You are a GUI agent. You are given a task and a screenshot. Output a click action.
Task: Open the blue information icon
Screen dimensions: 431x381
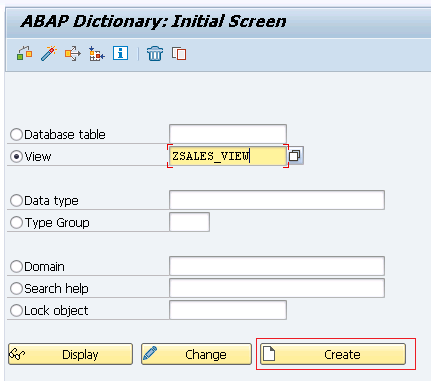120,53
